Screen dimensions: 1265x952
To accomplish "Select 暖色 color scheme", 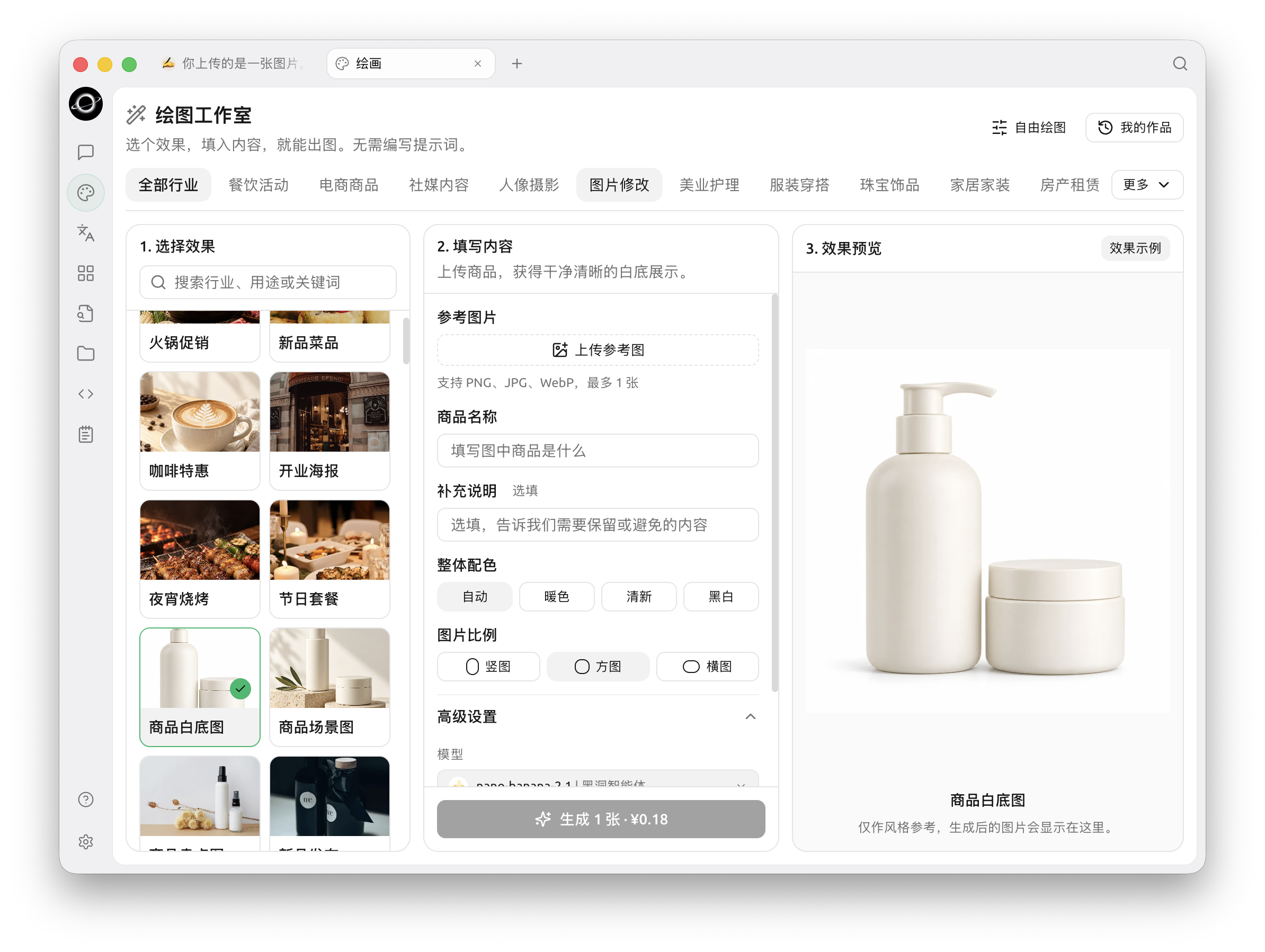I will [556, 596].
